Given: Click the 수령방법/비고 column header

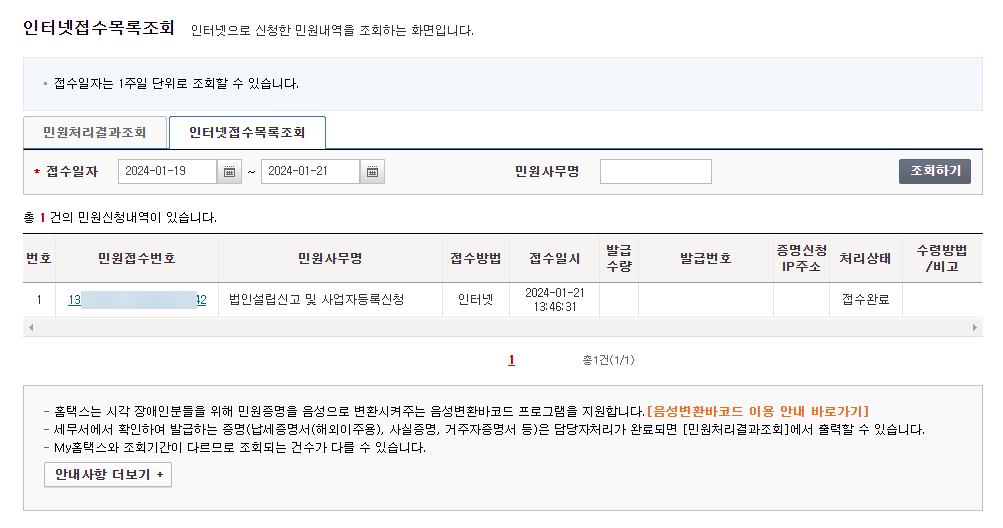Looking at the screenshot, I should point(942,259).
